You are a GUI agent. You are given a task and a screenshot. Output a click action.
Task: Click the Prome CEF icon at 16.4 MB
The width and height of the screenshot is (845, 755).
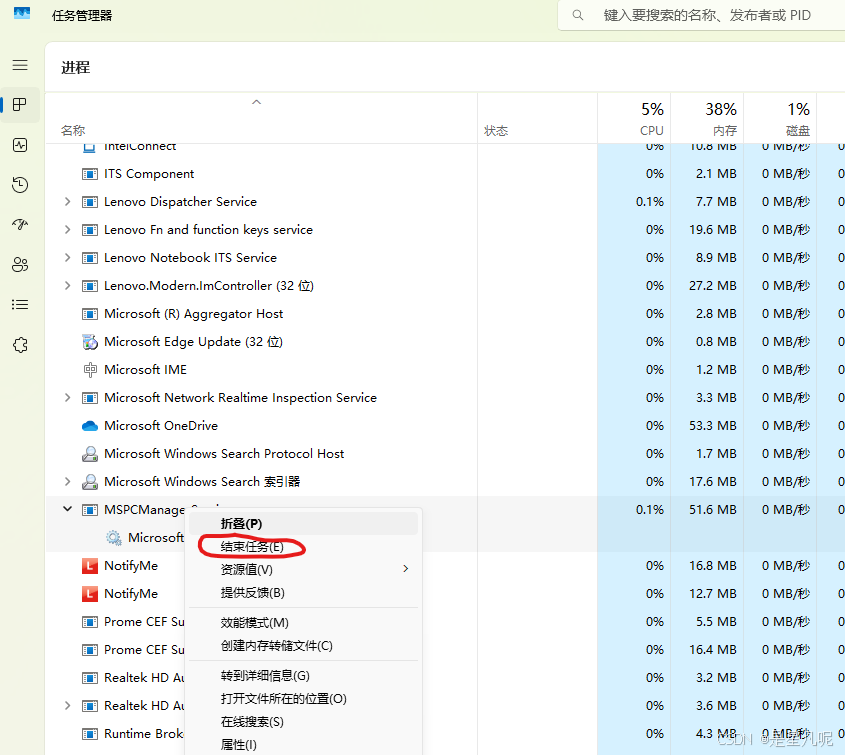coord(89,650)
